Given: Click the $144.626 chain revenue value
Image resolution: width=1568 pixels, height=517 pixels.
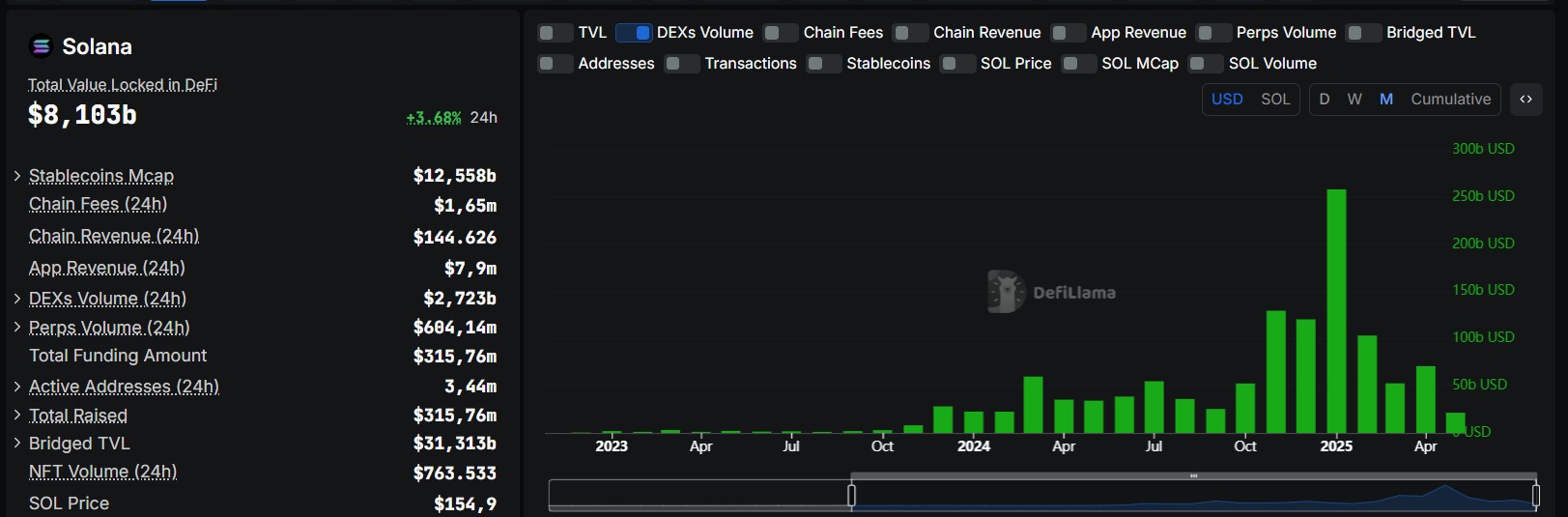Looking at the screenshot, I should coord(455,238).
